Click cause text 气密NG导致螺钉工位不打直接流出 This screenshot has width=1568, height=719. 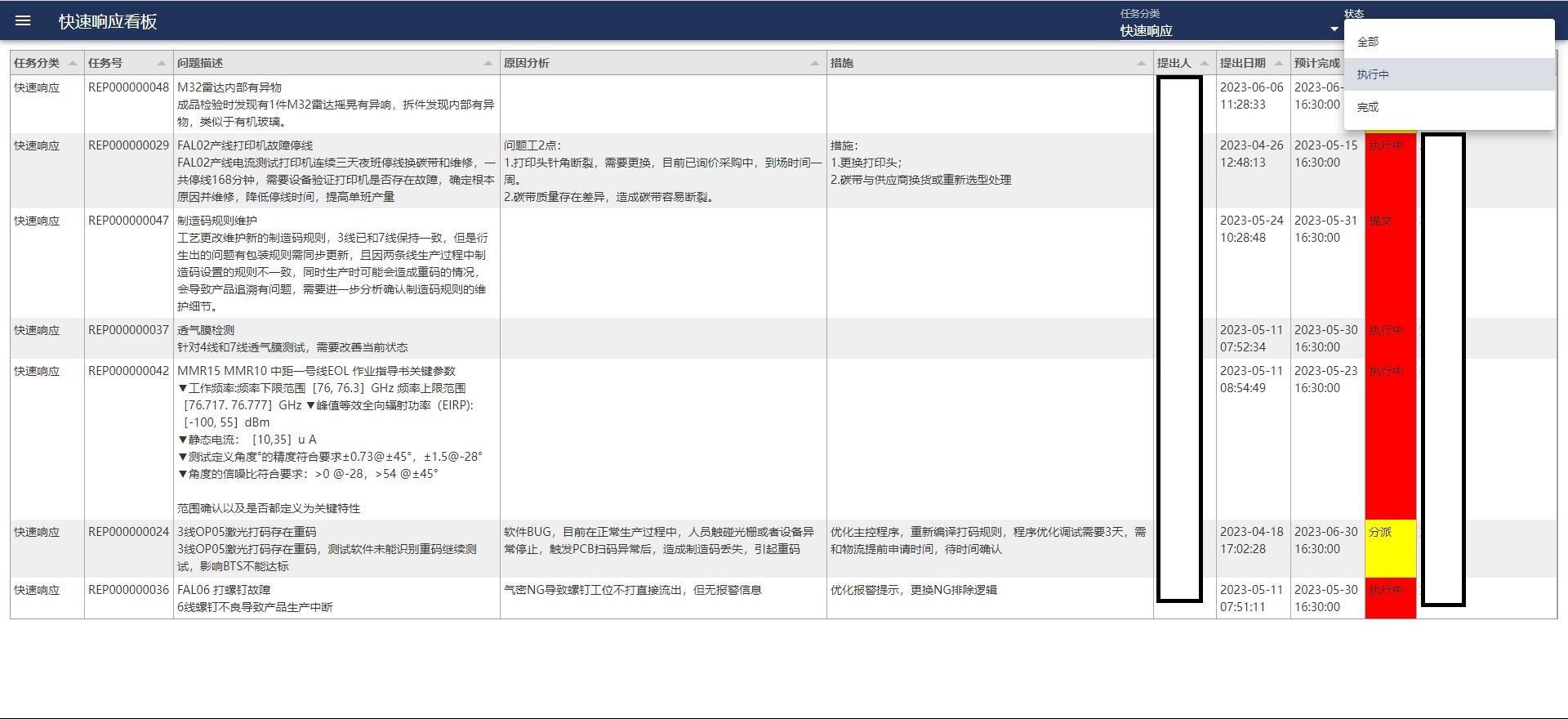pyautogui.click(x=633, y=590)
